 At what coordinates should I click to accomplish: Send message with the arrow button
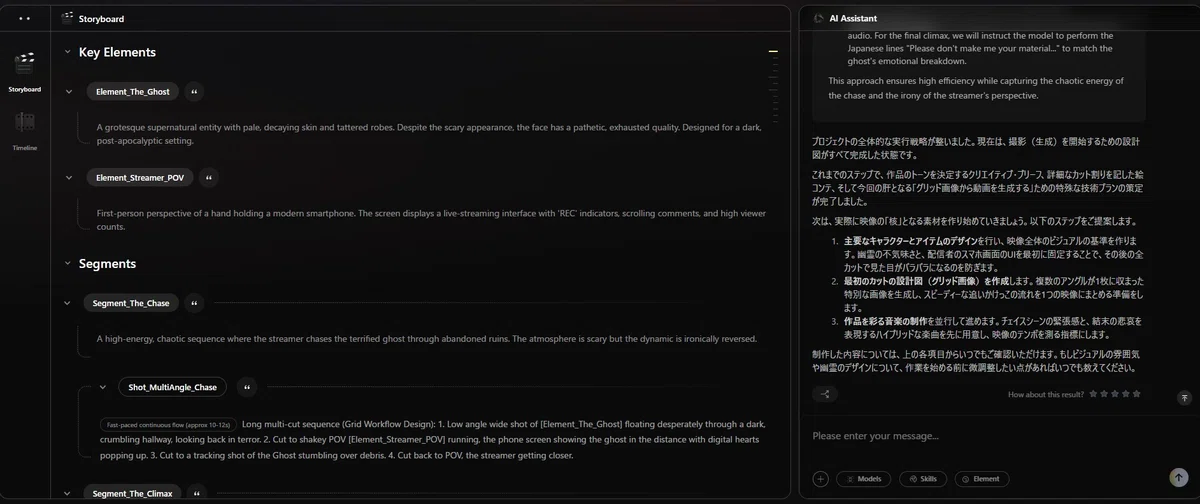[x=1176, y=478]
